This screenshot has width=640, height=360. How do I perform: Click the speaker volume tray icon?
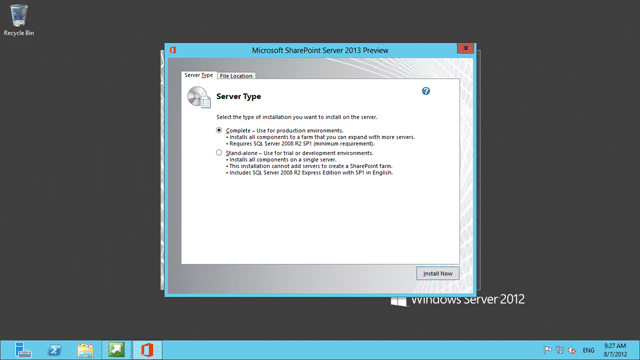click(572, 350)
